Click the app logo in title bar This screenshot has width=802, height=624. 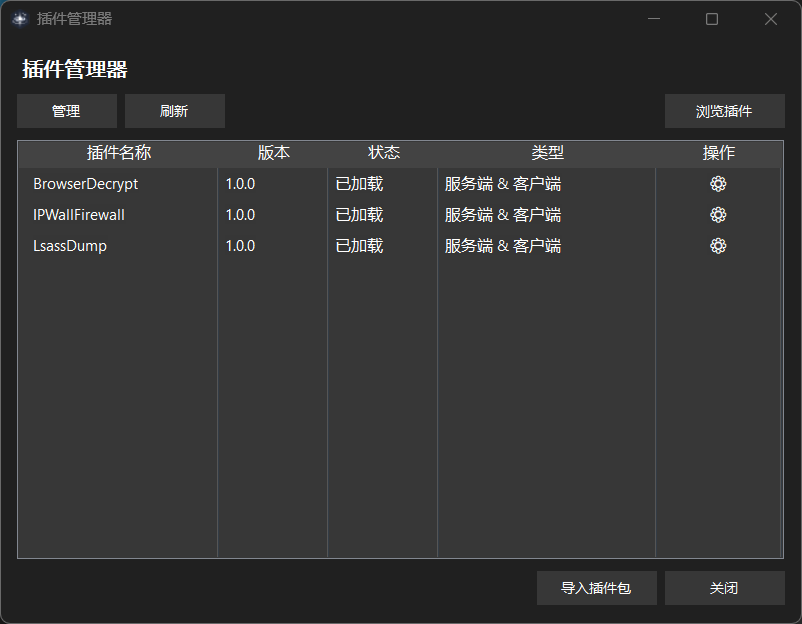tap(20, 19)
